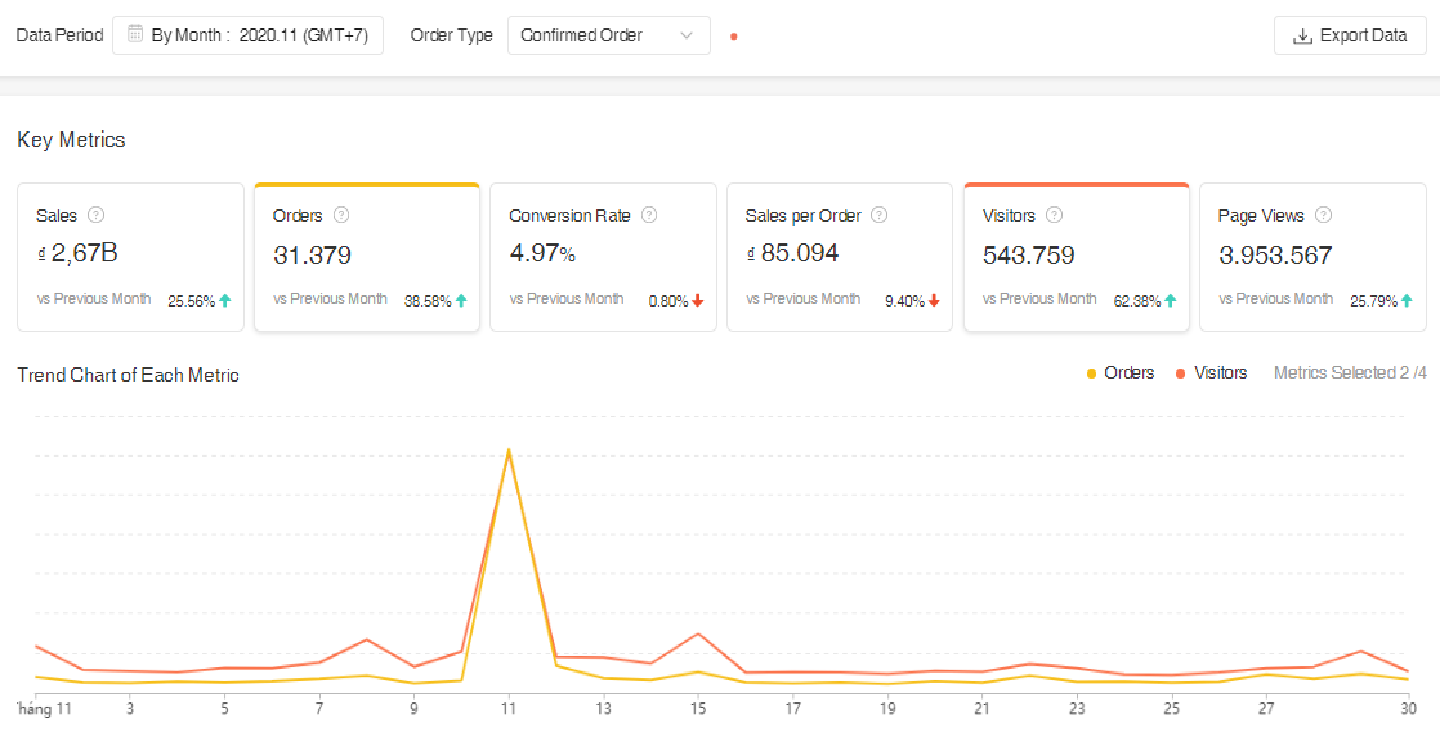The height and width of the screenshot is (743, 1441).
Task: Deselect the Visitors metric card
Action: pos(1076,257)
